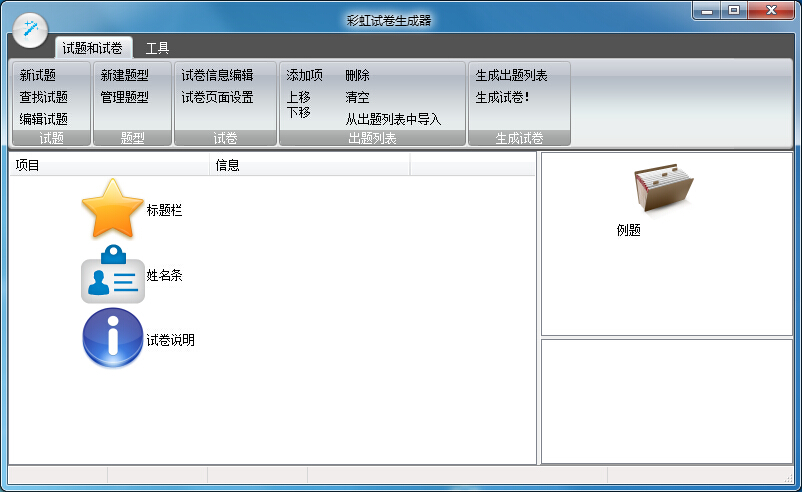The width and height of the screenshot is (802, 492).
Task: Switch to the 工具 tab
Action: click(157, 48)
